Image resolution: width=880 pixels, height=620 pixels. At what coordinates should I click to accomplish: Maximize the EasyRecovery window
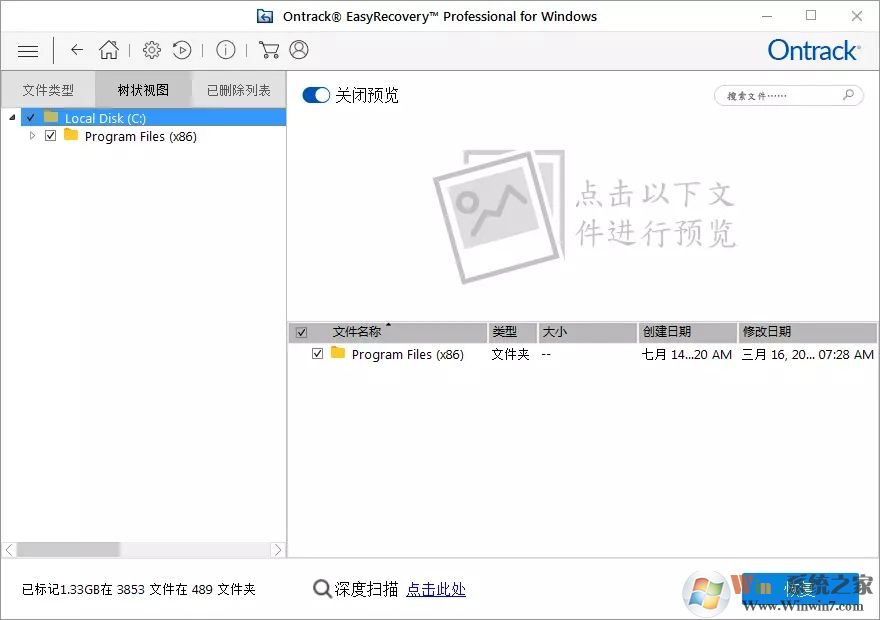[x=811, y=16]
